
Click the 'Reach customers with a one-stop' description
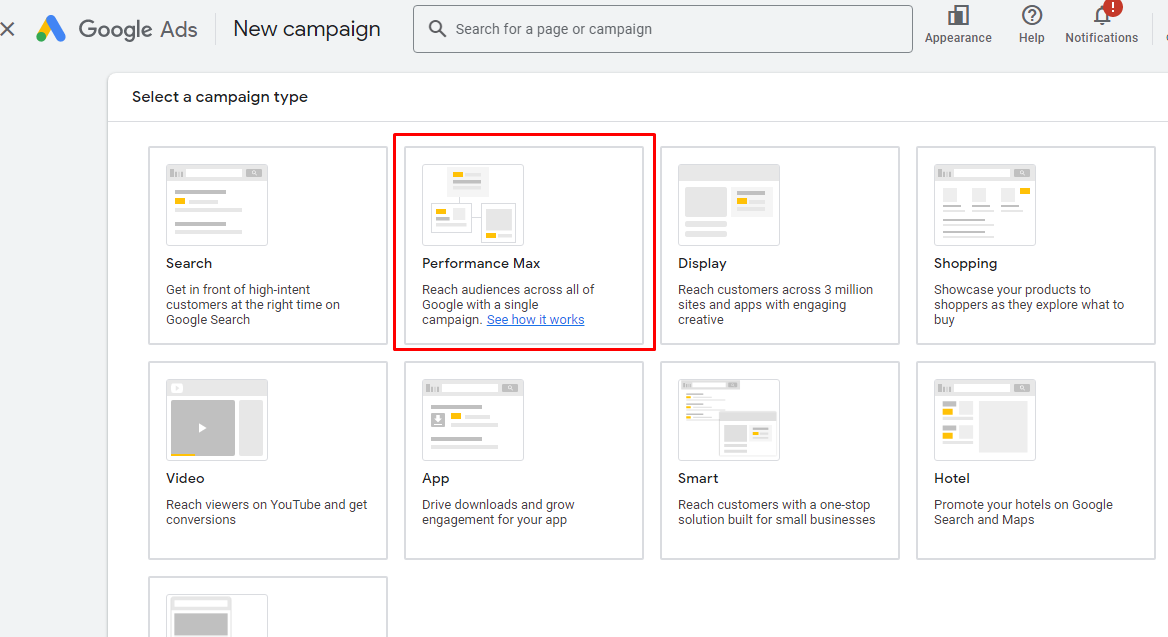[x=776, y=512]
